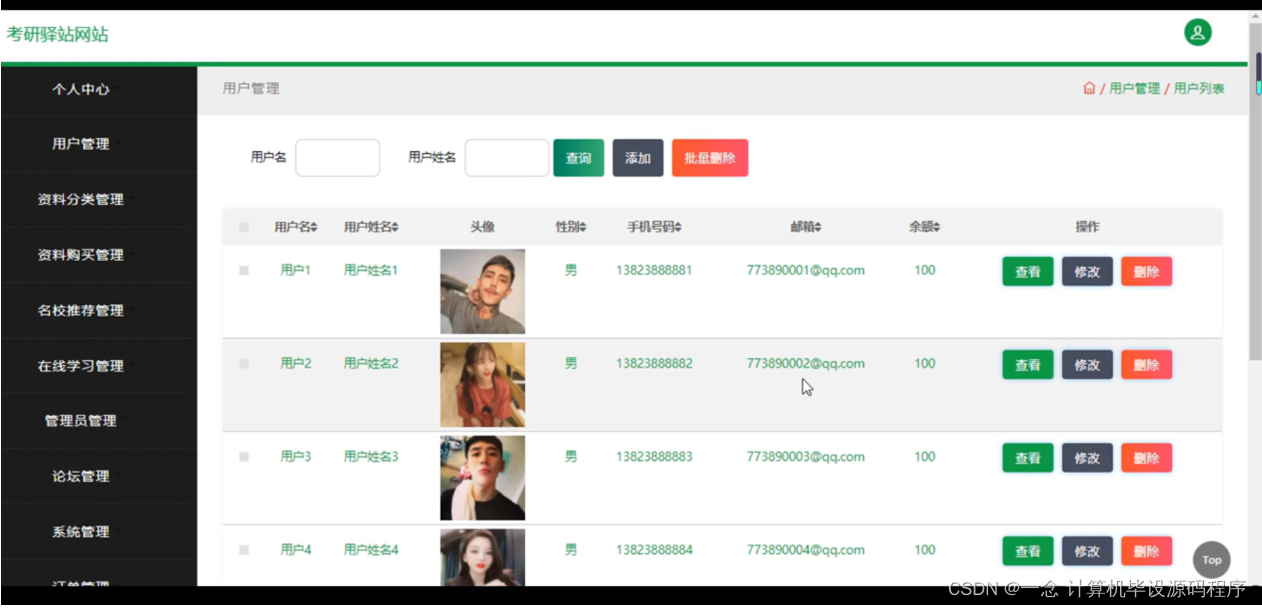Click 删除 for 用户1
The image size is (1262, 608).
1146,272
